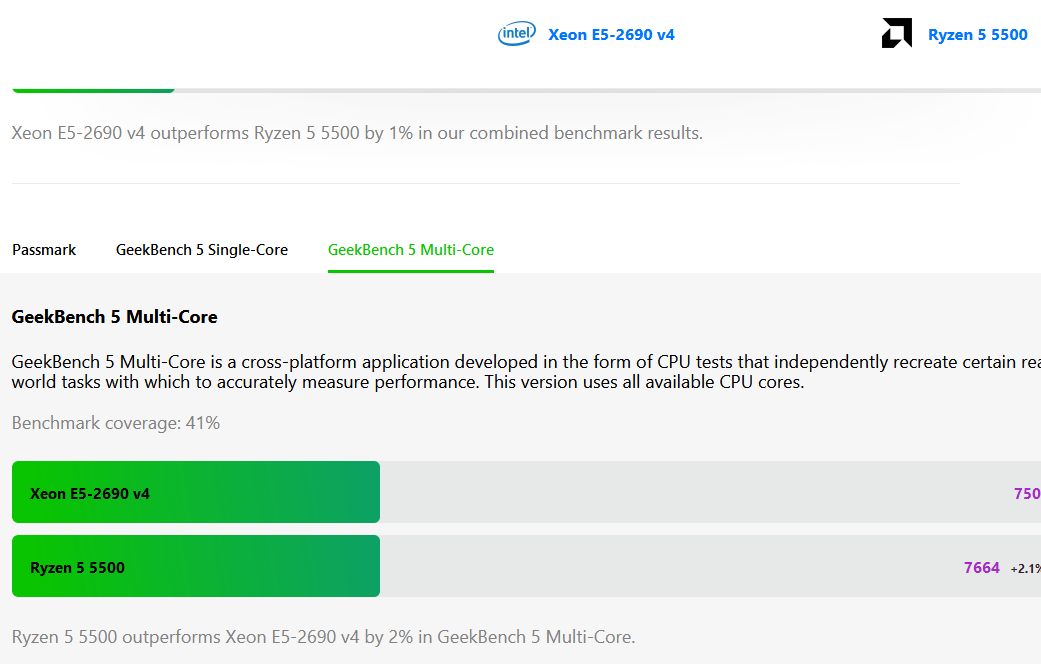Click the +2.1% difference label

pos(1025,568)
